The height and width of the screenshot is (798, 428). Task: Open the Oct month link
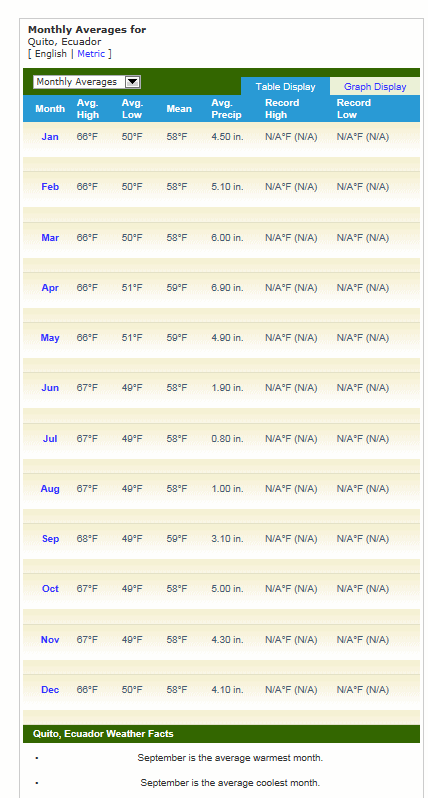(50, 589)
